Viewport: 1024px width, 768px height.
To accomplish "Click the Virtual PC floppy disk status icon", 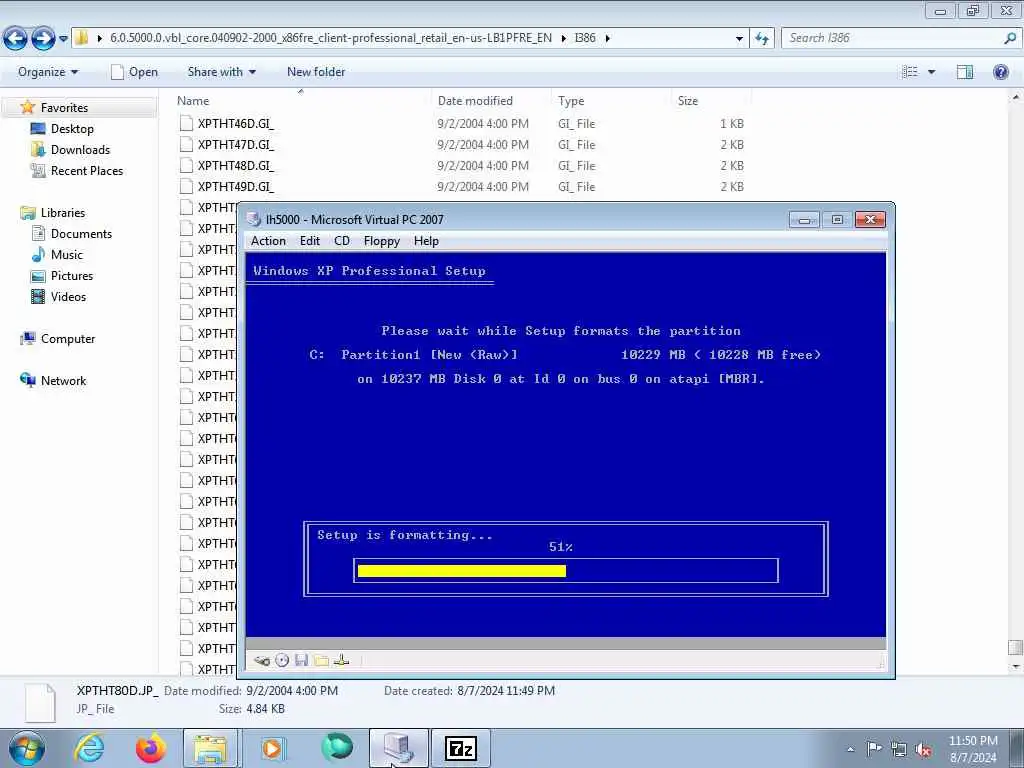I will 301,660.
